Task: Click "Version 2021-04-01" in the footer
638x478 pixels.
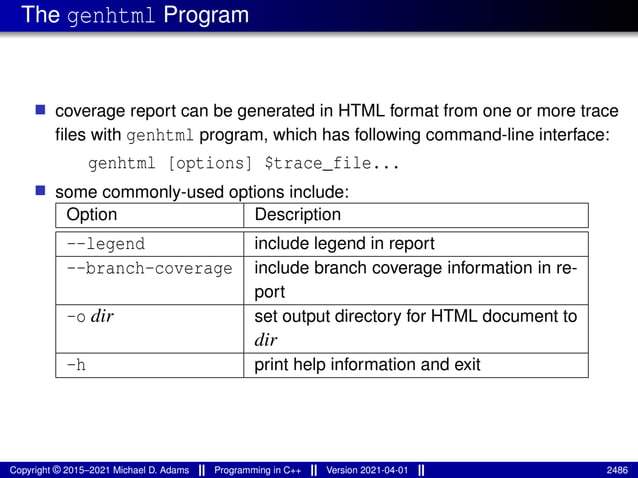Action: pos(367,470)
